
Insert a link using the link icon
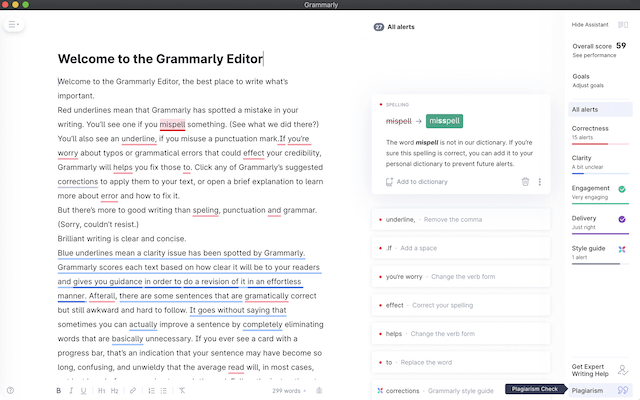[133, 390]
